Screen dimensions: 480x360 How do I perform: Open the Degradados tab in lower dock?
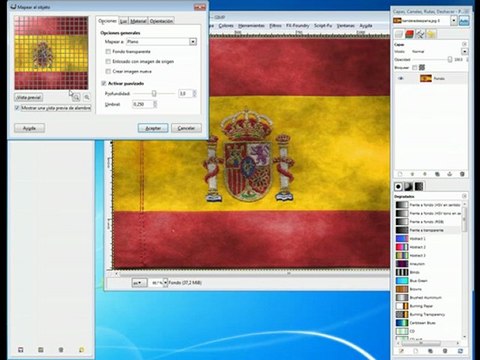click(x=419, y=186)
